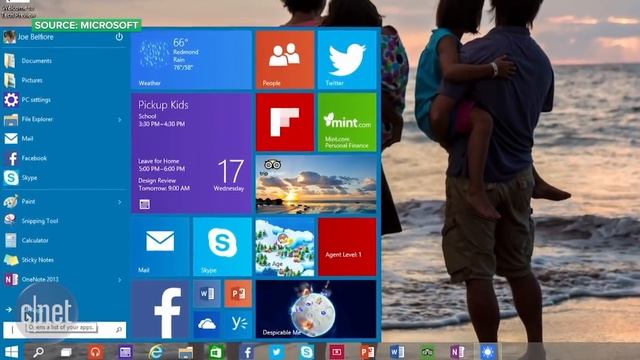
Task: Open the small PowerPoint tile
Action: pos(238,293)
